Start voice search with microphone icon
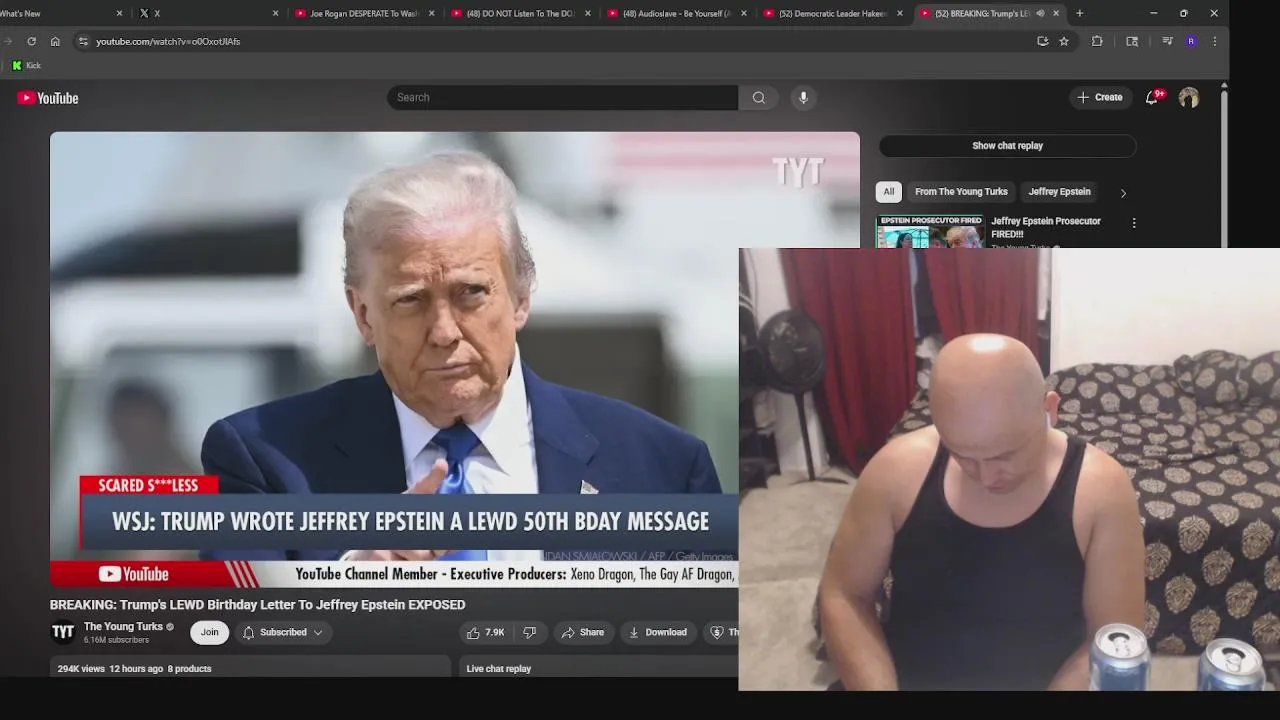The image size is (1280, 720). click(803, 97)
